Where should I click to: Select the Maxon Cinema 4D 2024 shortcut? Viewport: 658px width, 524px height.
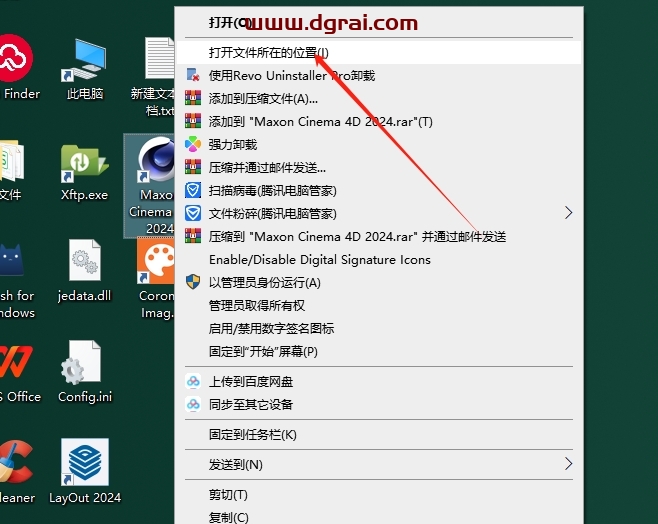[x=151, y=186]
